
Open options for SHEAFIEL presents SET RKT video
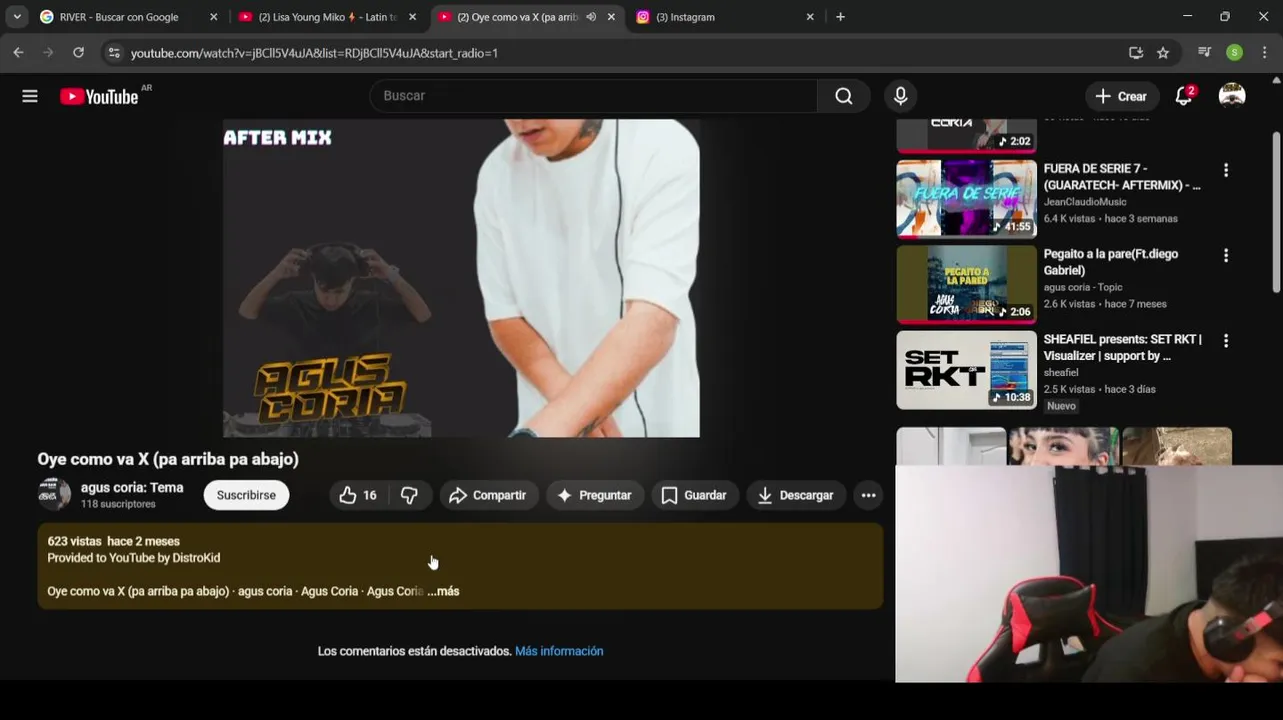click(x=1225, y=340)
